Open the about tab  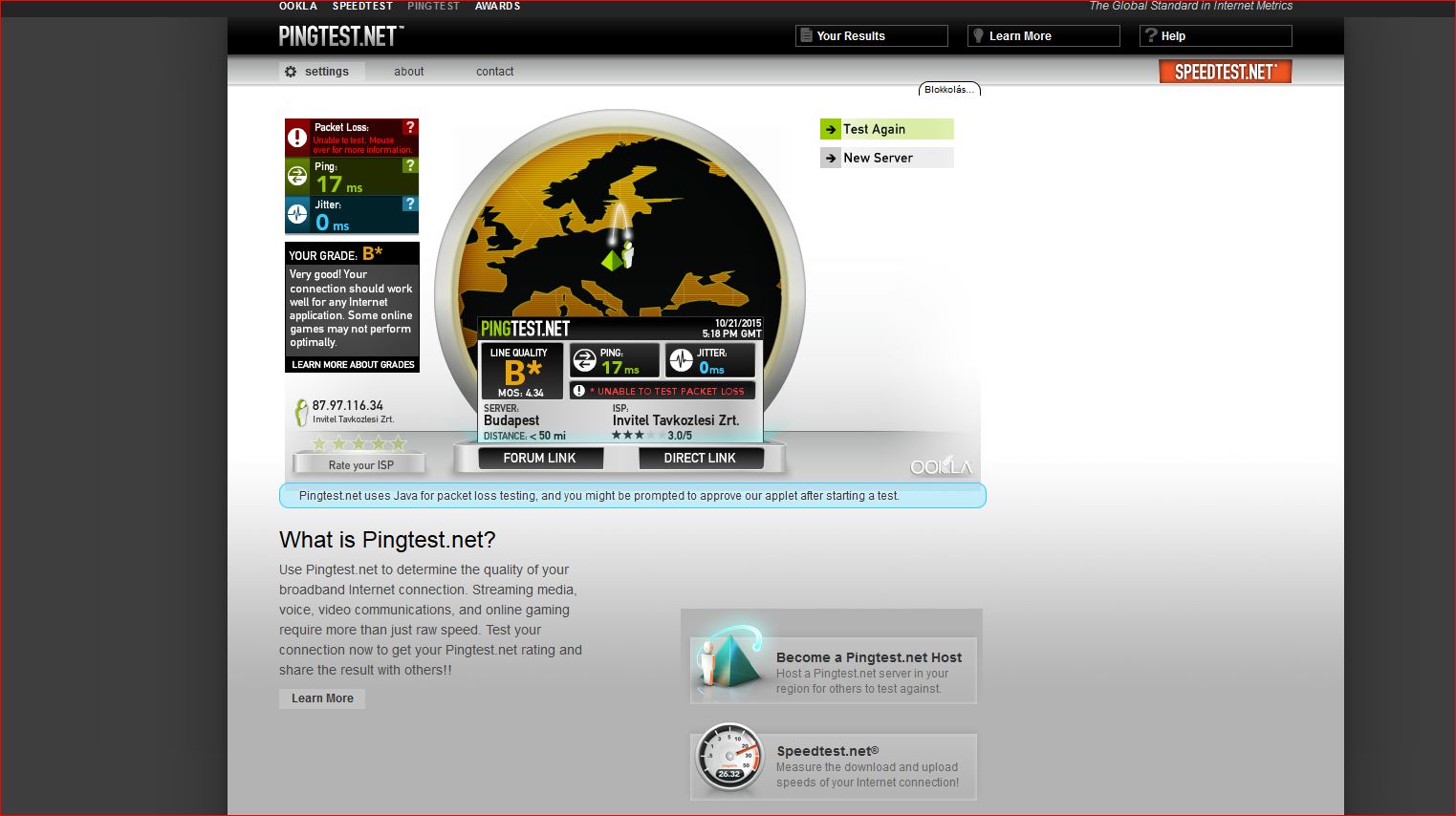coord(409,72)
